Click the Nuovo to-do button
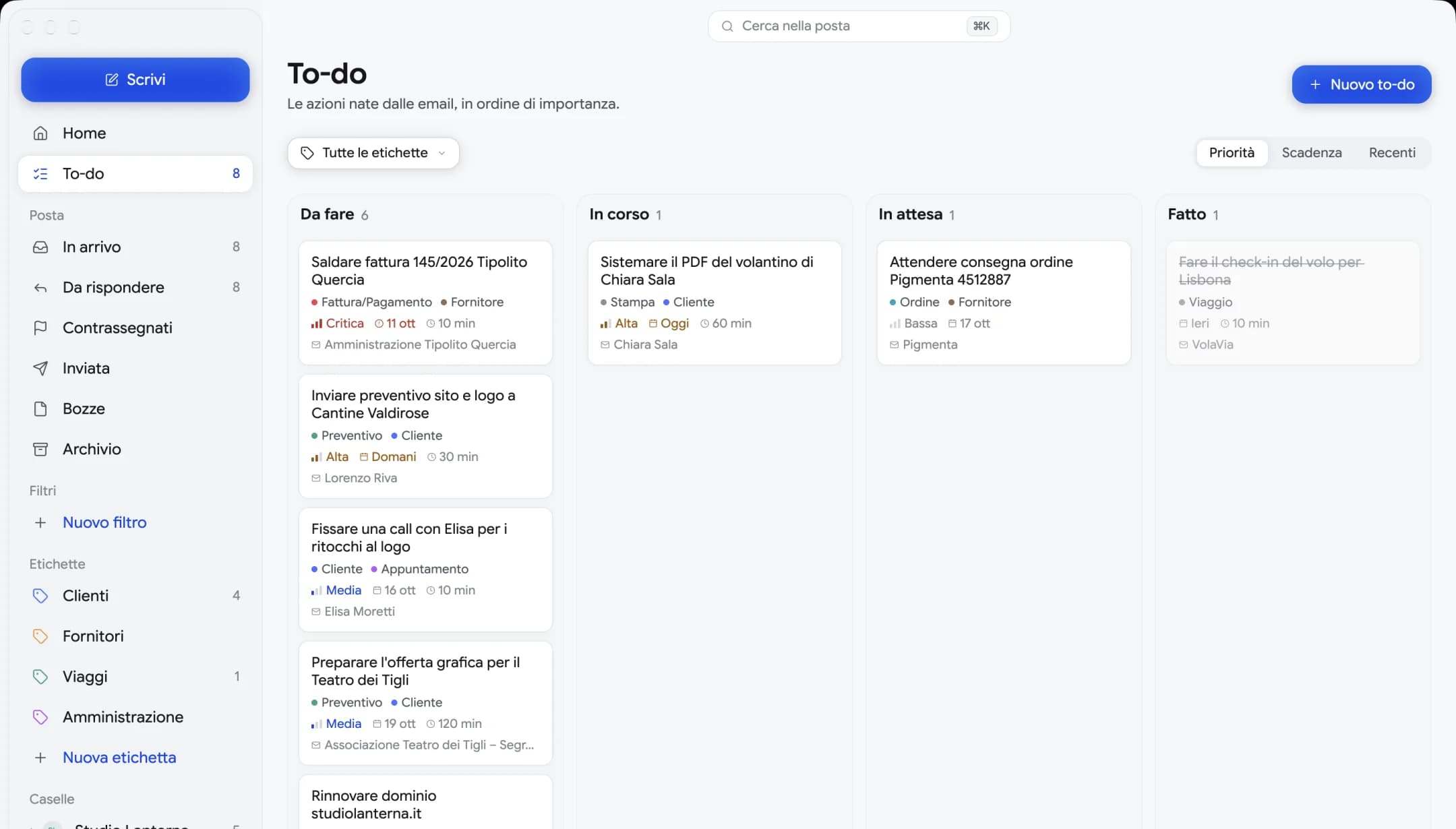This screenshot has width=1456, height=829. click(x=1362, y=84)
